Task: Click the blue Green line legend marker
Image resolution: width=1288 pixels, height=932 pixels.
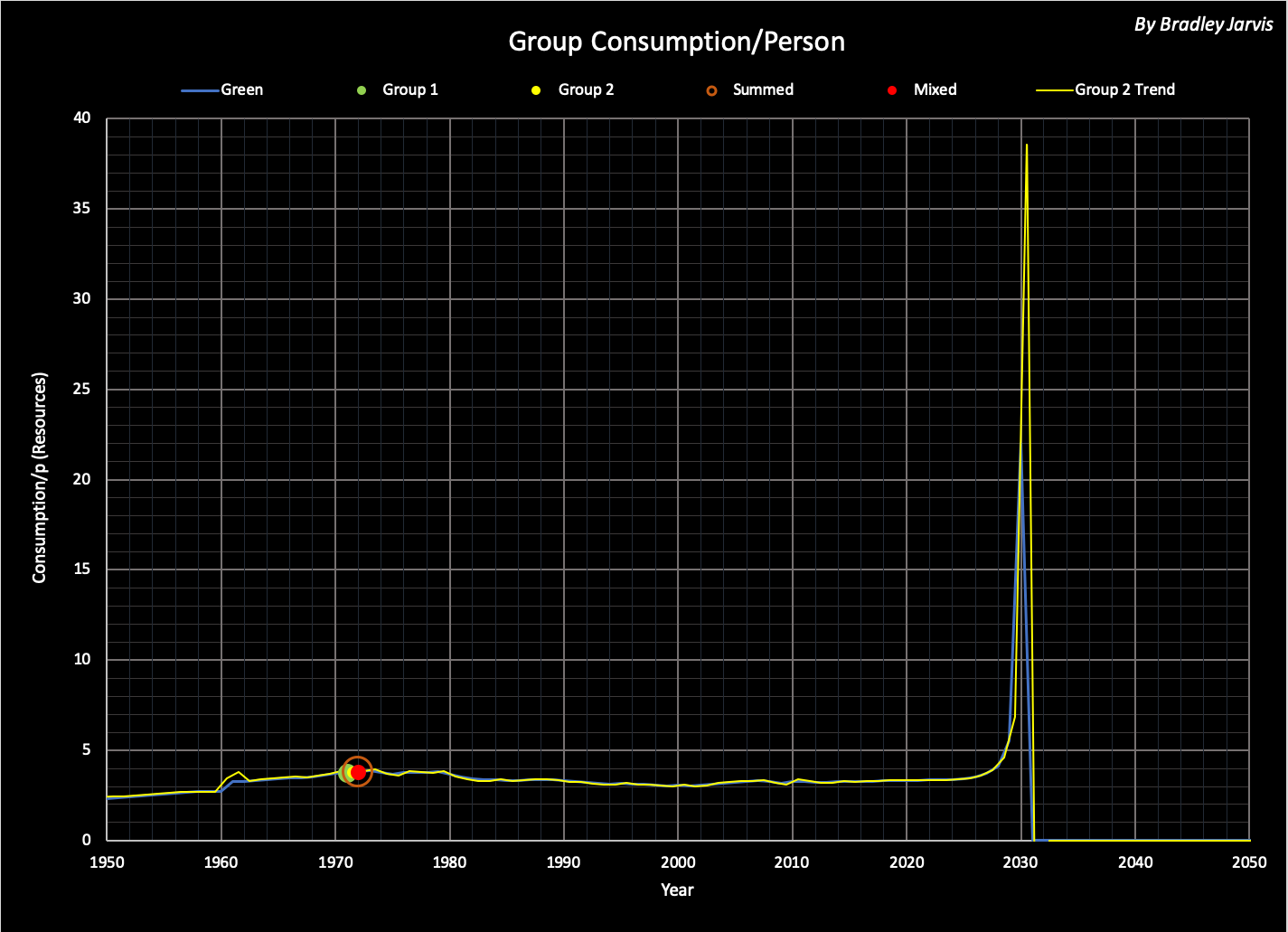Action: [x=200, y=90]
